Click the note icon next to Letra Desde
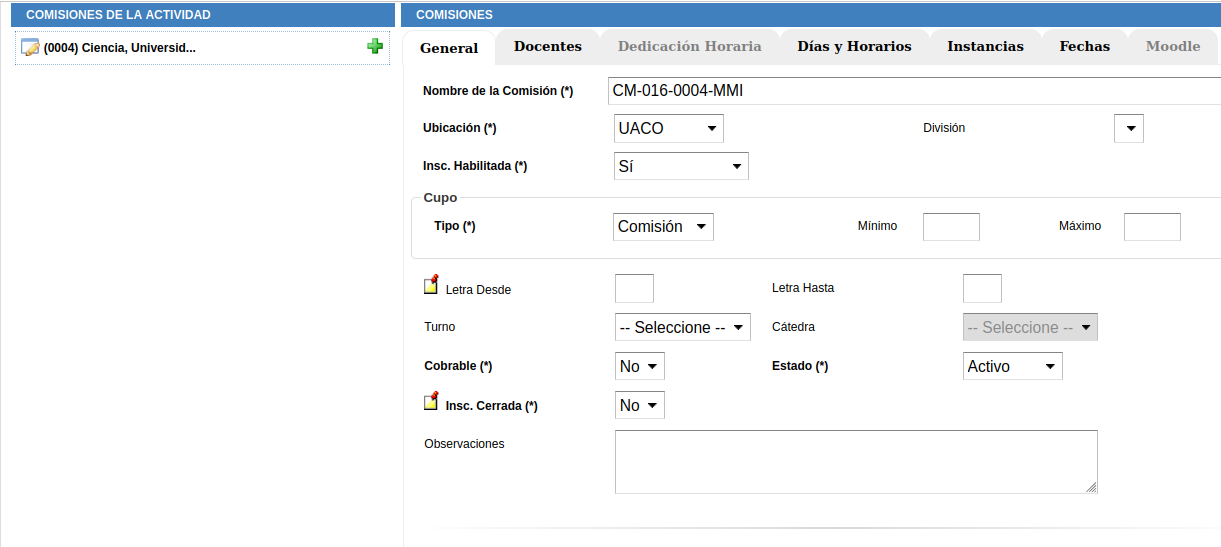Screen dimensions: 1221x547 [x=431, y=285]
